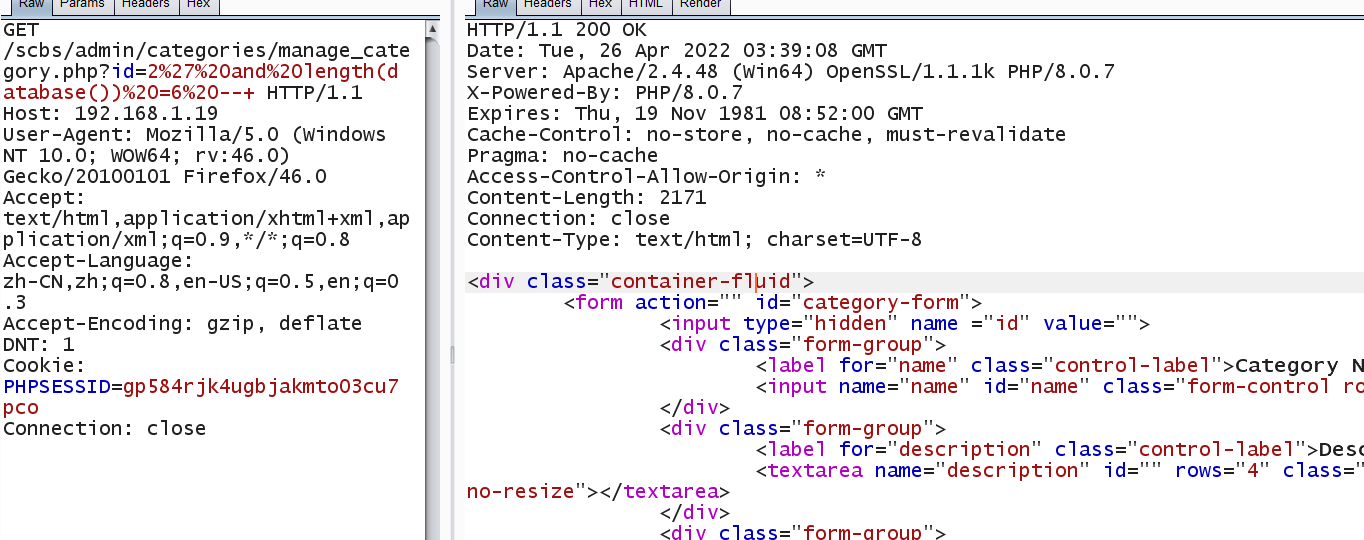The width and height of the screenshot is (1364, 540).
Task: Click the 'User-Agent: Mozilla/5.0 (Windows' line
Action: 194,134
